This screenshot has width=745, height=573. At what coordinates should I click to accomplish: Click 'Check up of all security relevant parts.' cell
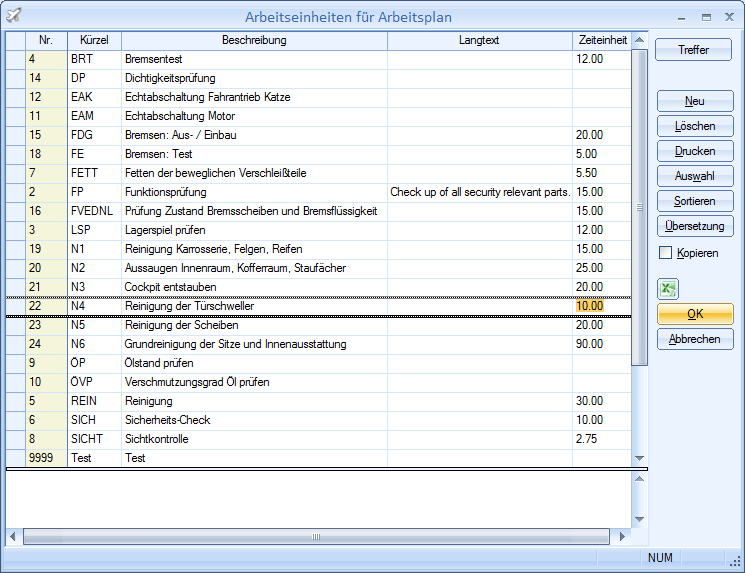[479, 192]
